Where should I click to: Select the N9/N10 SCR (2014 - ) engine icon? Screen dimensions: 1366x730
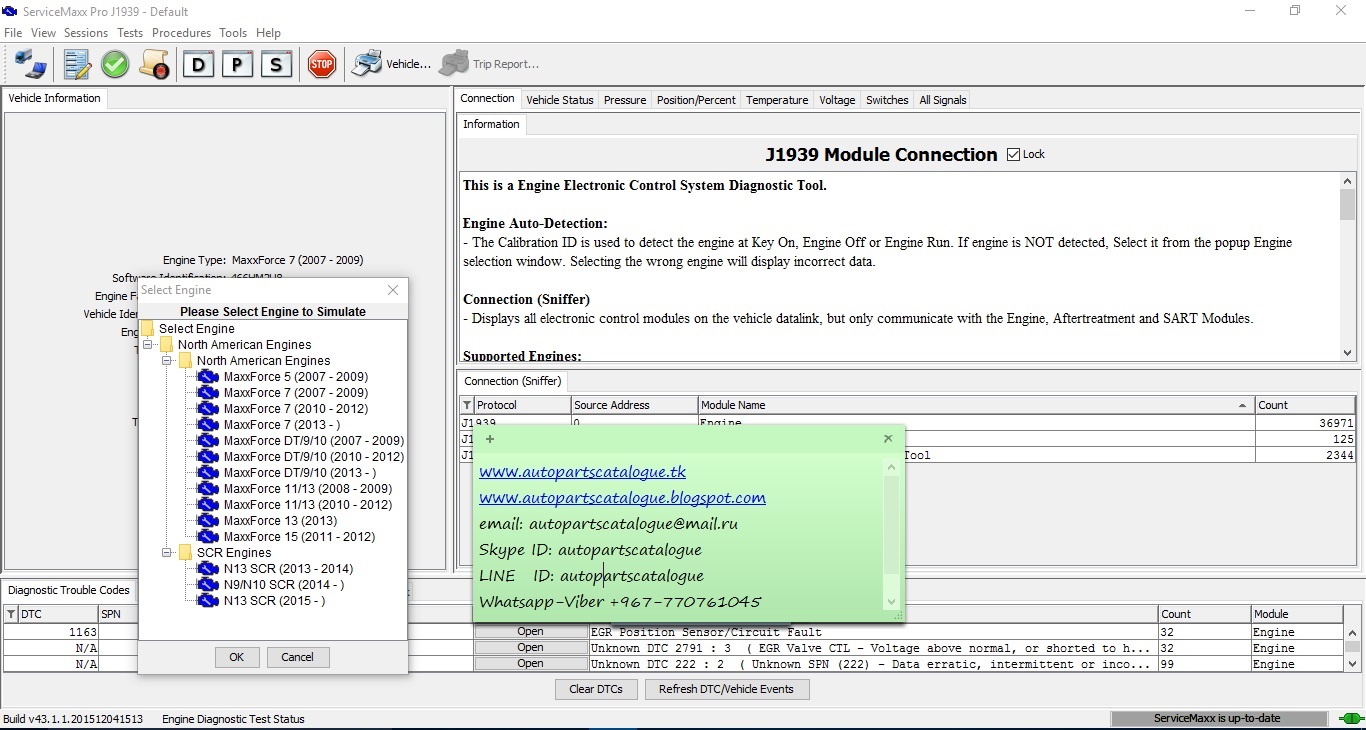click(x=208, y=585)
